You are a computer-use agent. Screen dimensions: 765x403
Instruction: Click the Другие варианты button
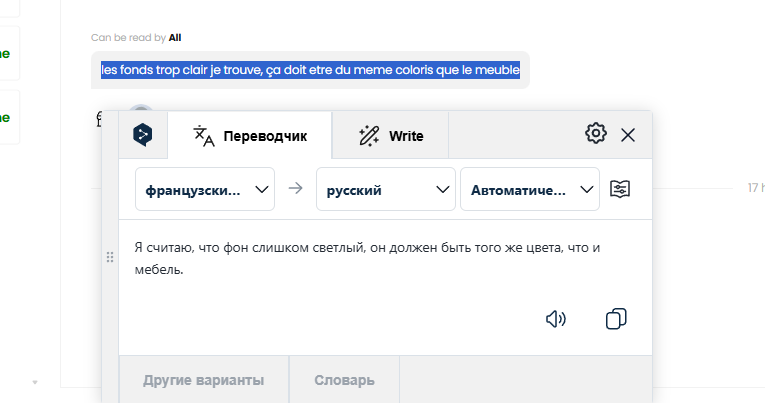pos(203,380)
